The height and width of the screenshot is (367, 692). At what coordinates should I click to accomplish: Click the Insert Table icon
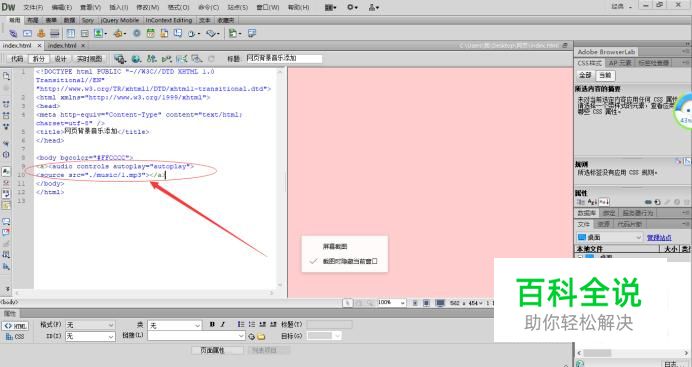tap(71, 33)
